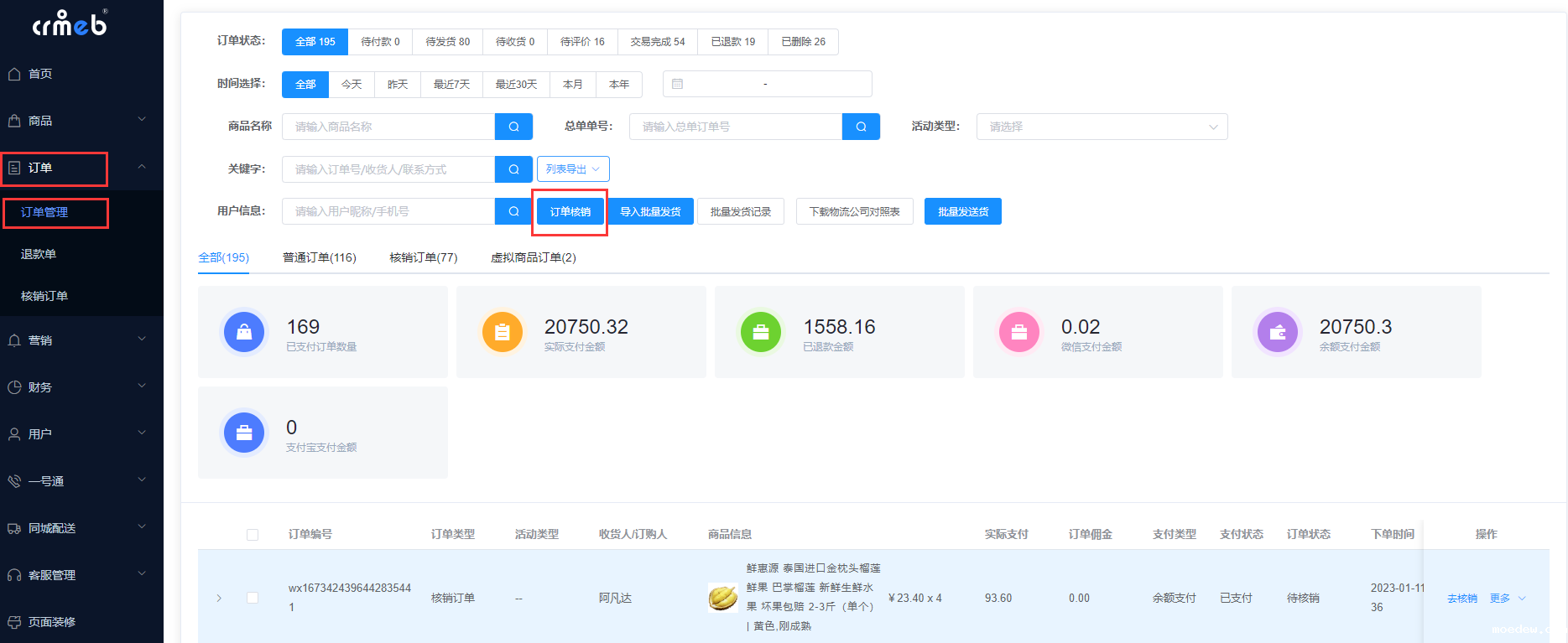Click the search icon beside 商品名称 field
The height and width of the screenshot is (643, 1568).
pos(513,127)
